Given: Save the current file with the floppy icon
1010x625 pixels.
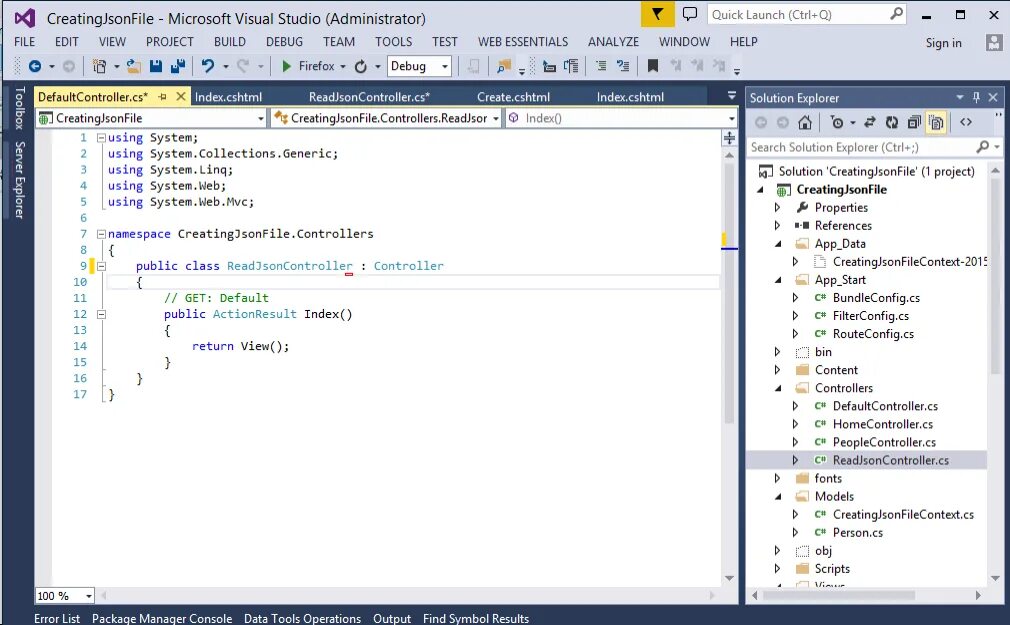Looking at the screenshot, I should (155, 66).
